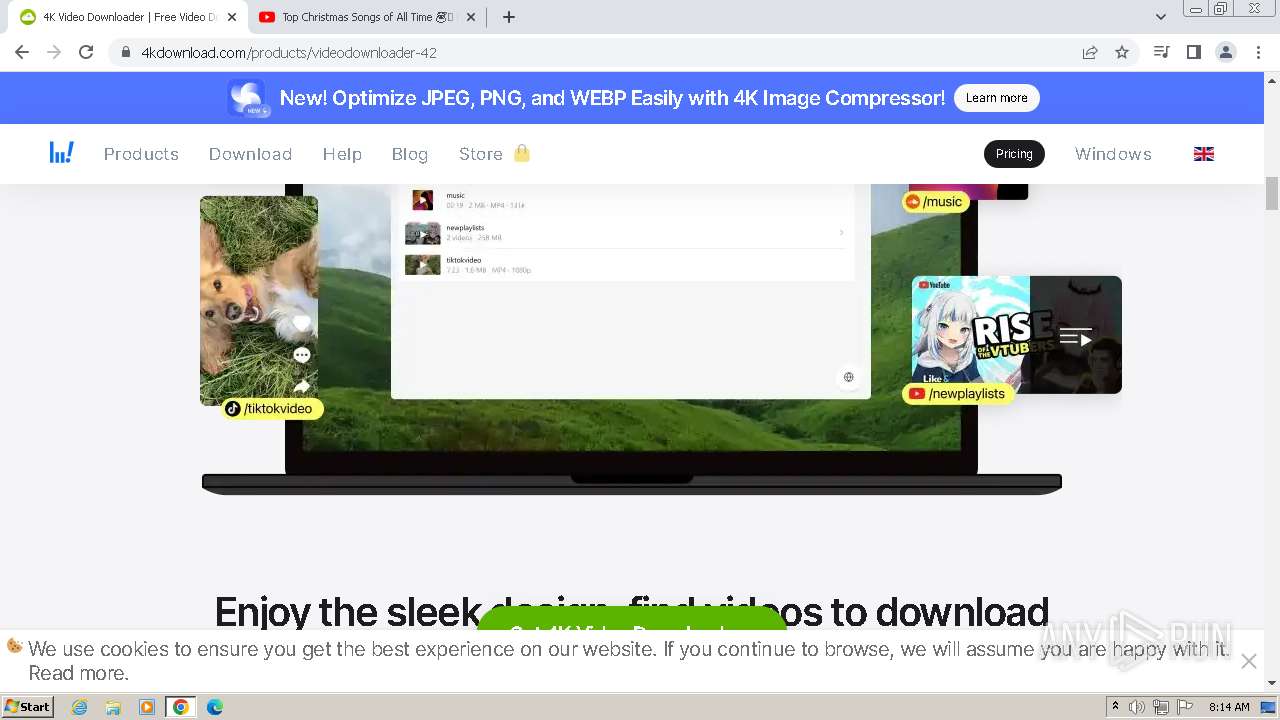Open the media player taskbar icon
The width and height of the screenshot is (1280, 720).
click(147, 707)
